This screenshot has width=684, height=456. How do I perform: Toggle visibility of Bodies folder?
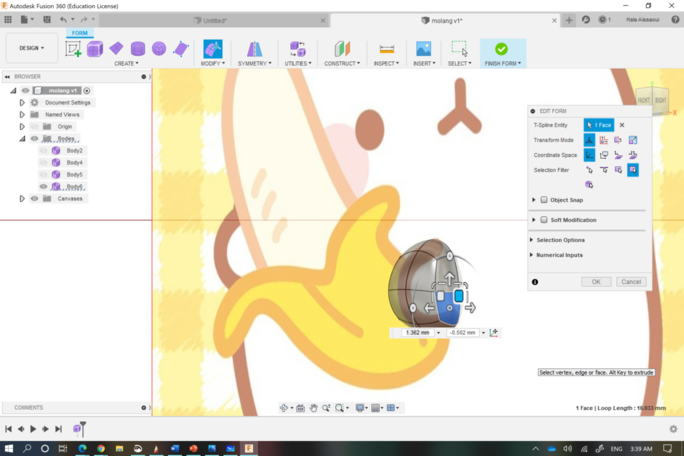click(x=34, y=139)
